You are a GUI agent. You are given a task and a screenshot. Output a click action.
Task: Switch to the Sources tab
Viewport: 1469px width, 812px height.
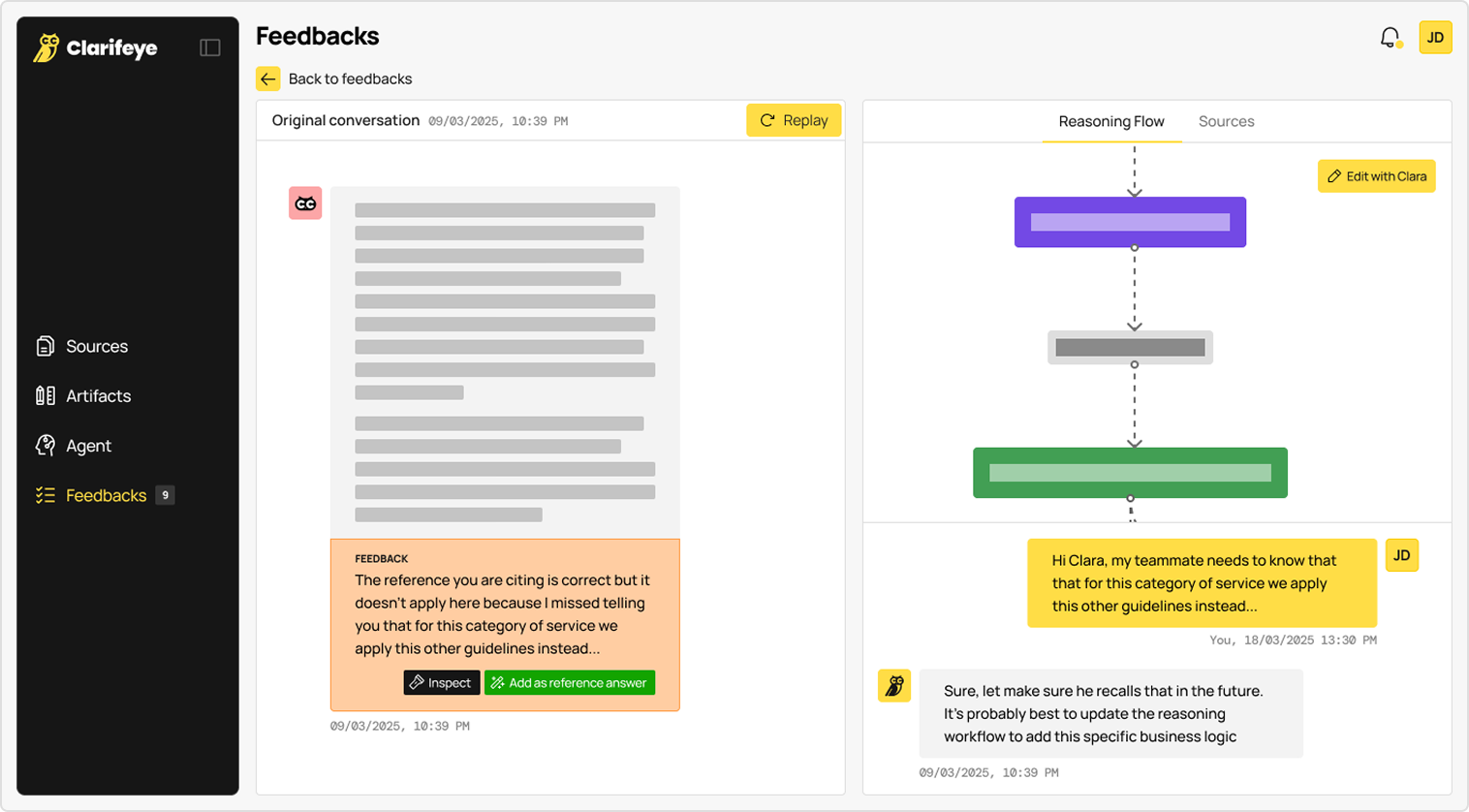tap(1226, 121)
